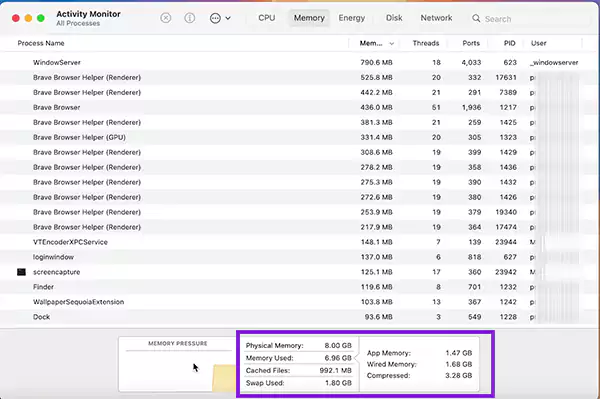Select the WallpaperSequoiaExtension process
The width and height of the screenshot is (600, 399).
tap(300, 302)
